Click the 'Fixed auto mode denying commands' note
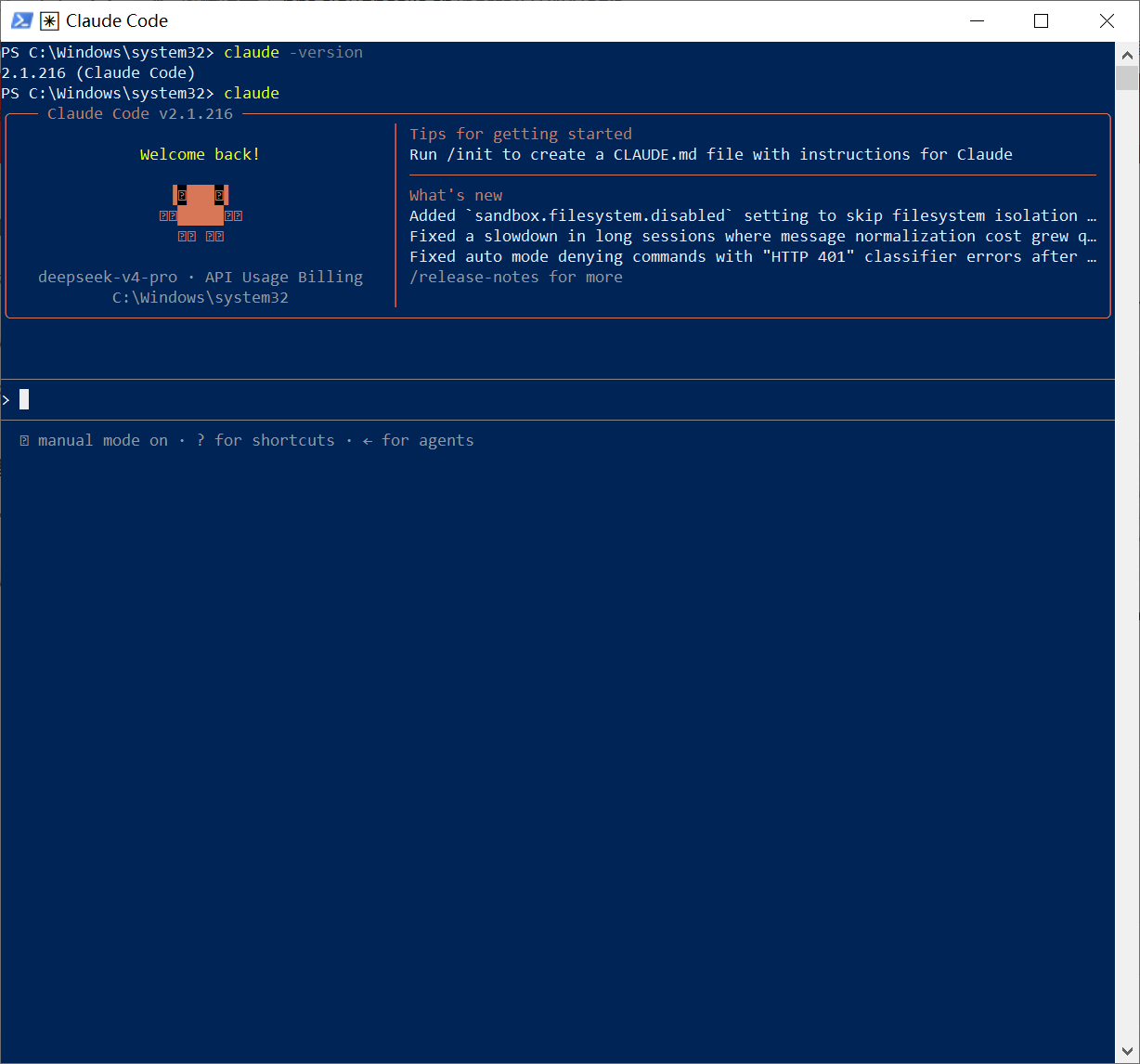The image size is (1140, 1064). 753,256
